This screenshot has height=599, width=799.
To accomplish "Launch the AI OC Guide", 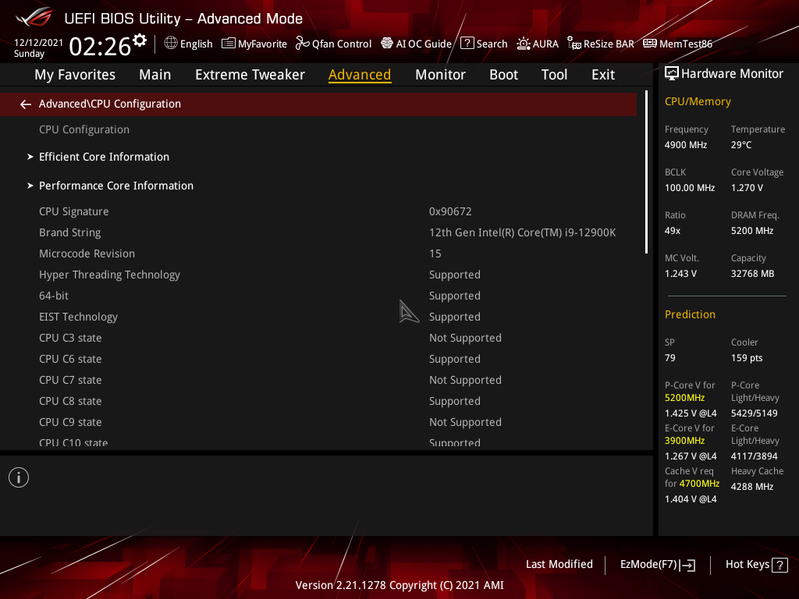I will tap(416, 44).
